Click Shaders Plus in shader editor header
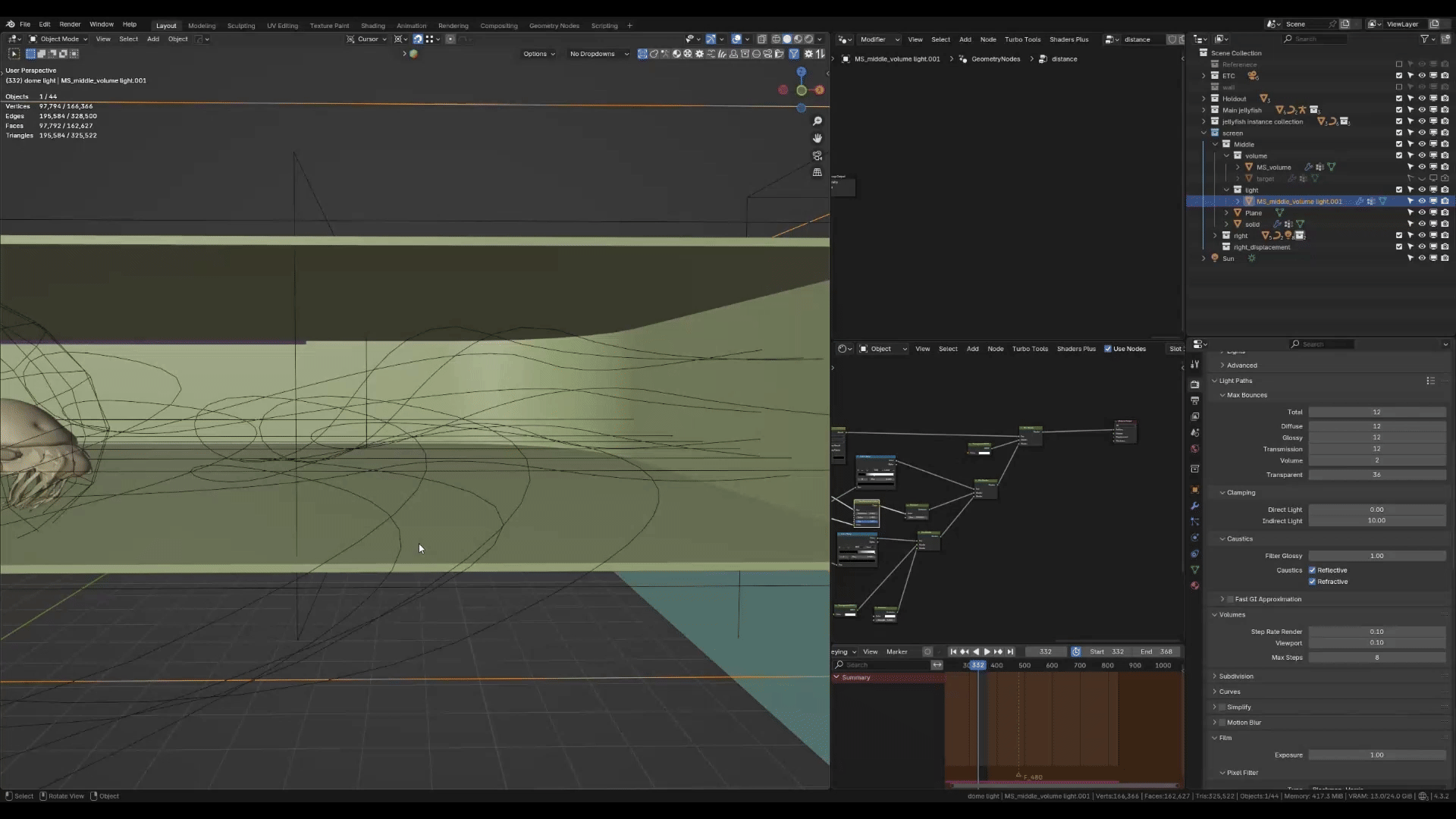Screen dimensions: 1456x819 coord(1076,349)
